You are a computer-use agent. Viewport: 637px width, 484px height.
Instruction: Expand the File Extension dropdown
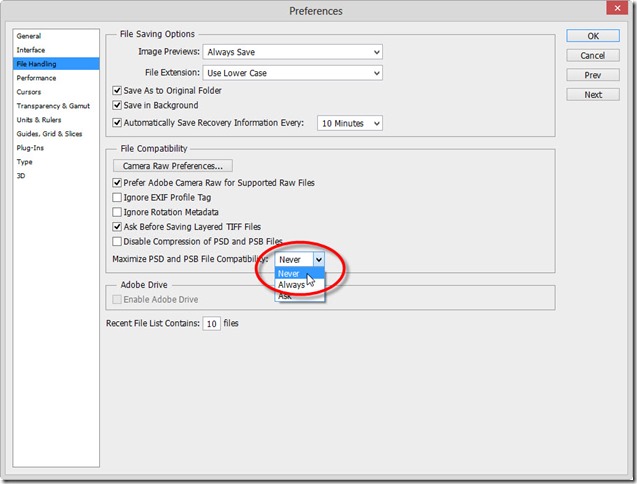tap(292, 73)
